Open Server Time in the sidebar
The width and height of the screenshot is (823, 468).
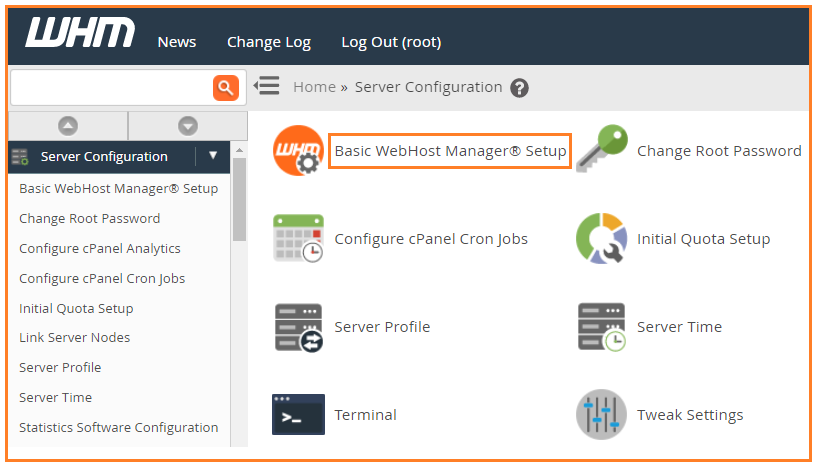[55, 397]
